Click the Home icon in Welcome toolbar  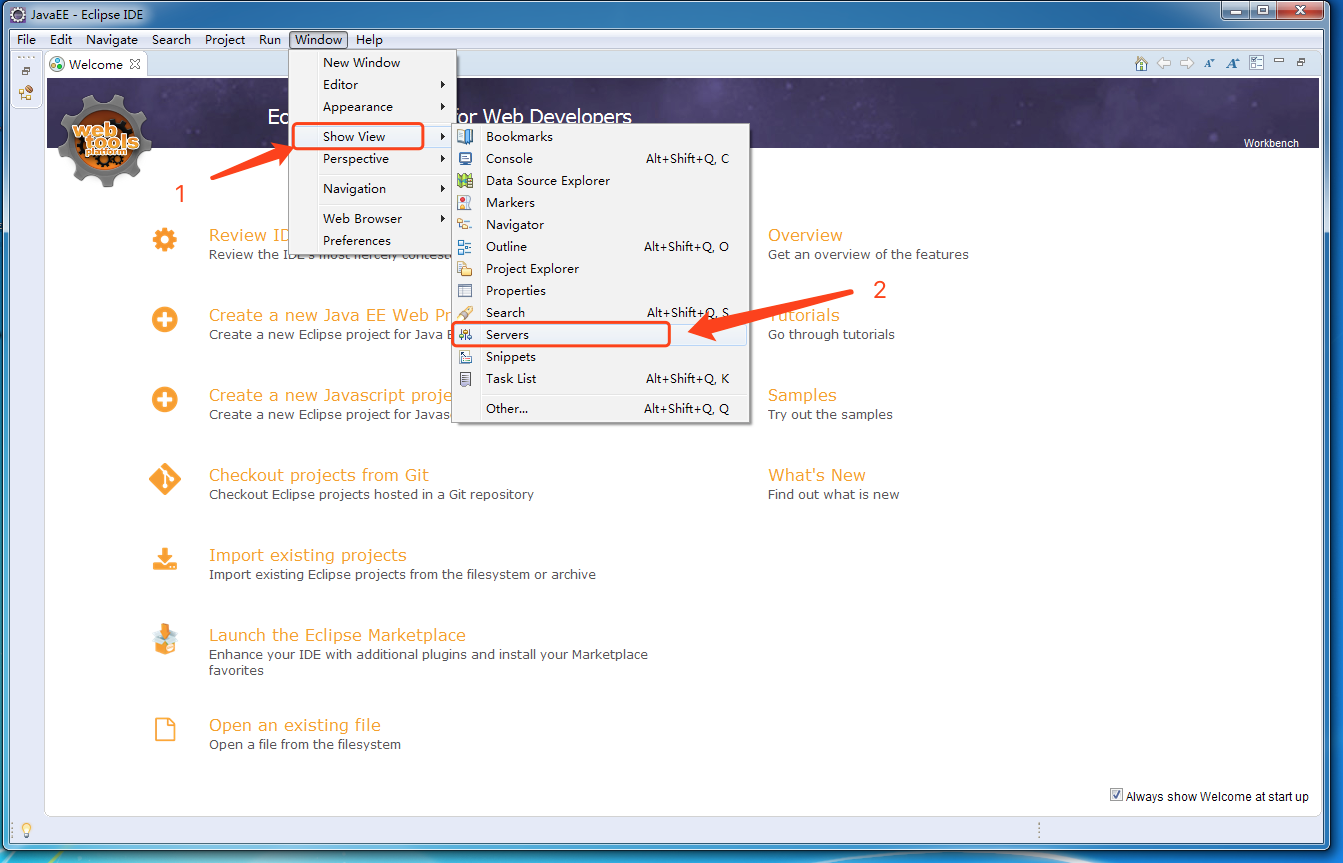1141,63
